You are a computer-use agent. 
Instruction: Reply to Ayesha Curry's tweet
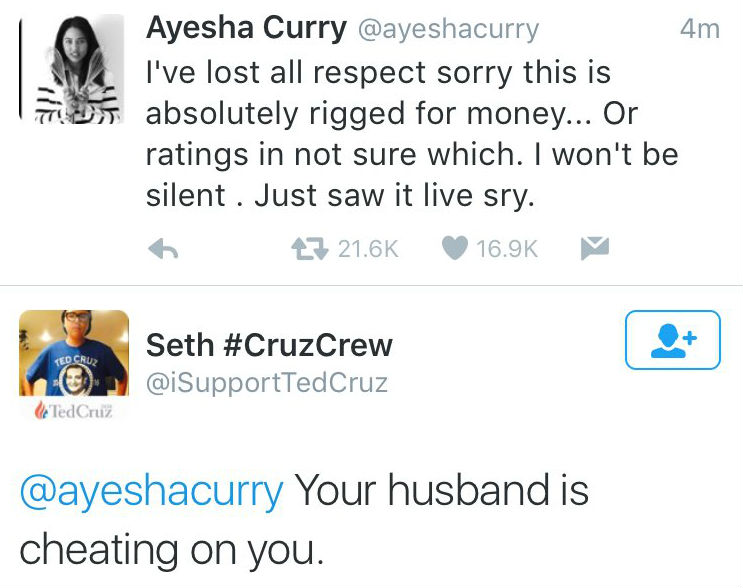[x=163, y=250]
